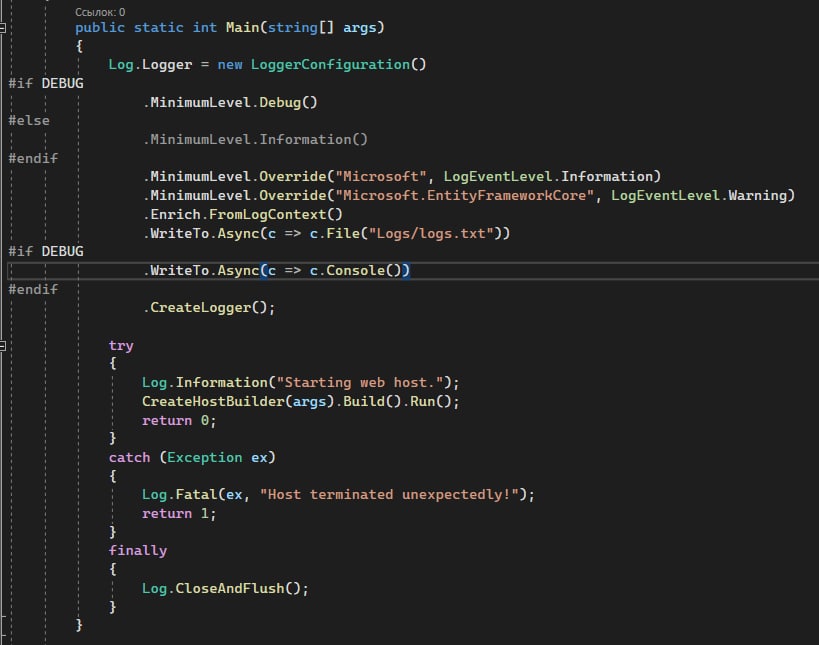
Task: Click the "Microsoft.EntityFrameworkCore" string literal
Action: point(464,195)
